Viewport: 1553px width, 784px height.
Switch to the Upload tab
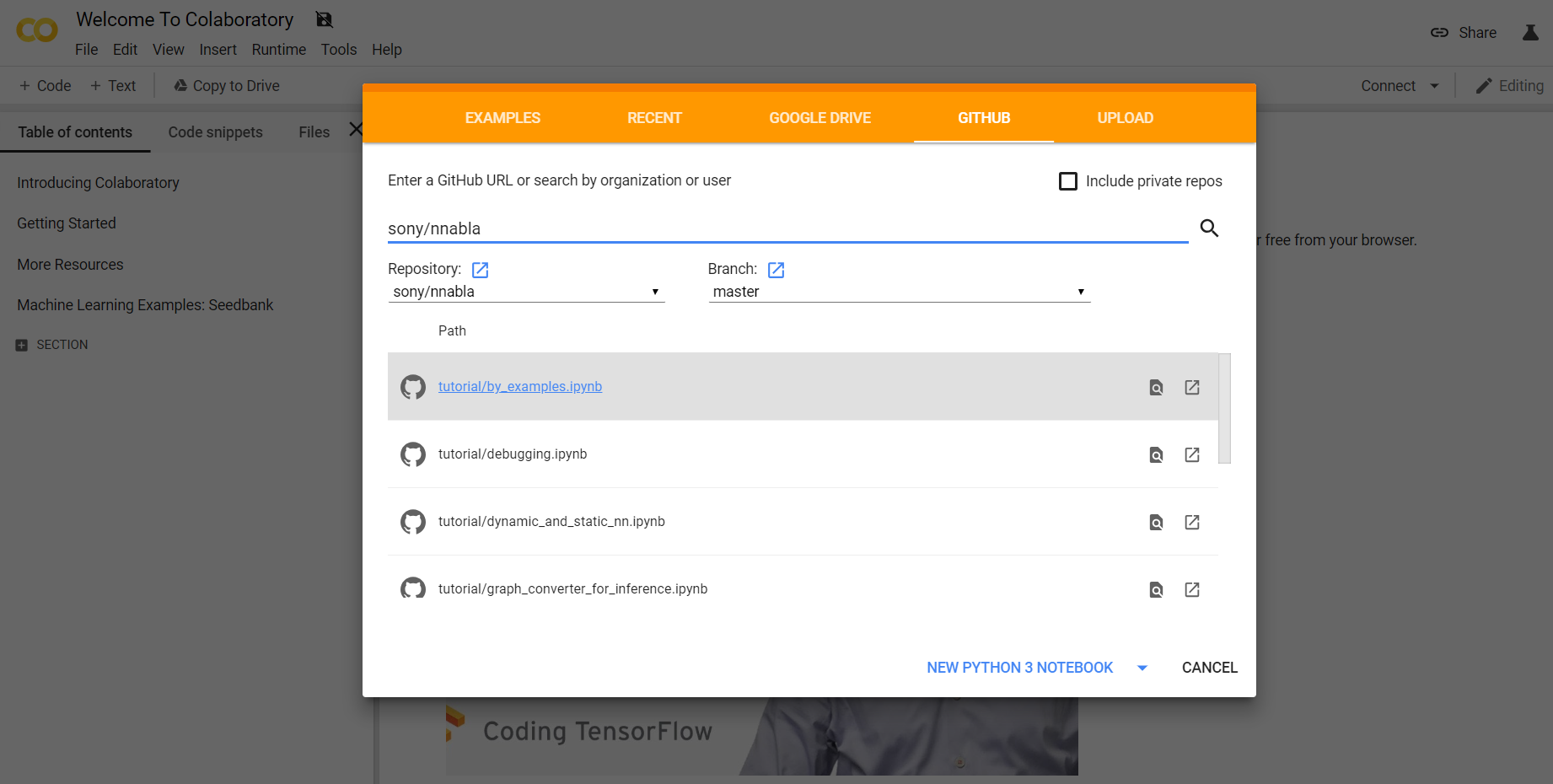tap(1126, 118)
